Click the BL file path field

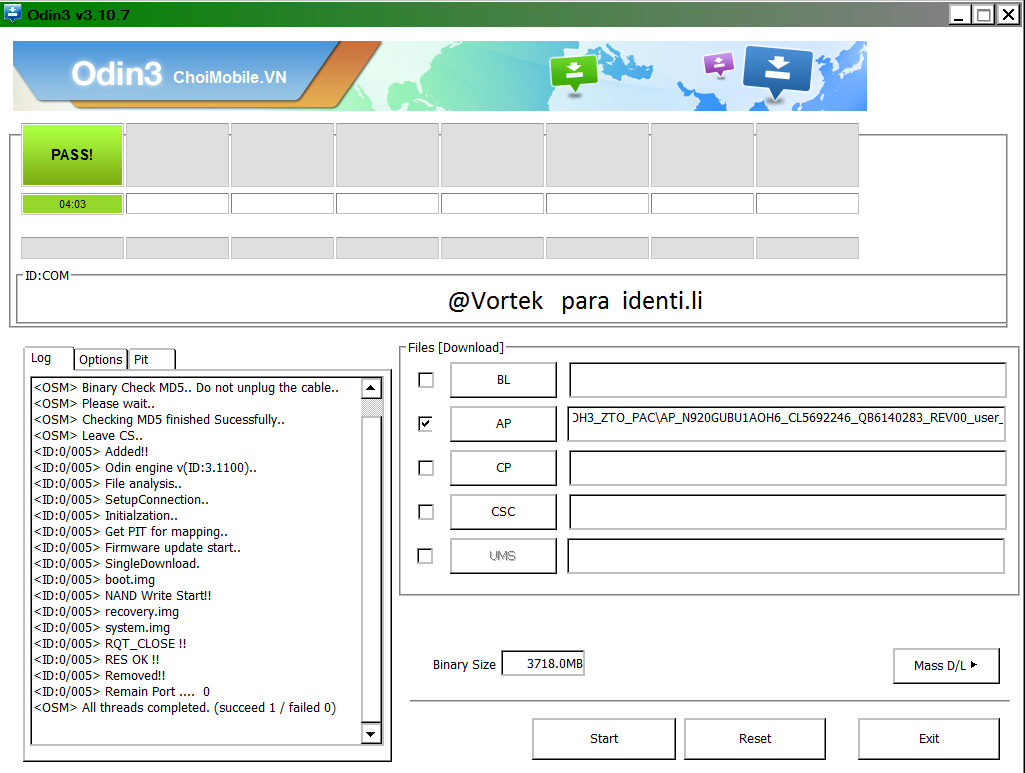(788, 380)
